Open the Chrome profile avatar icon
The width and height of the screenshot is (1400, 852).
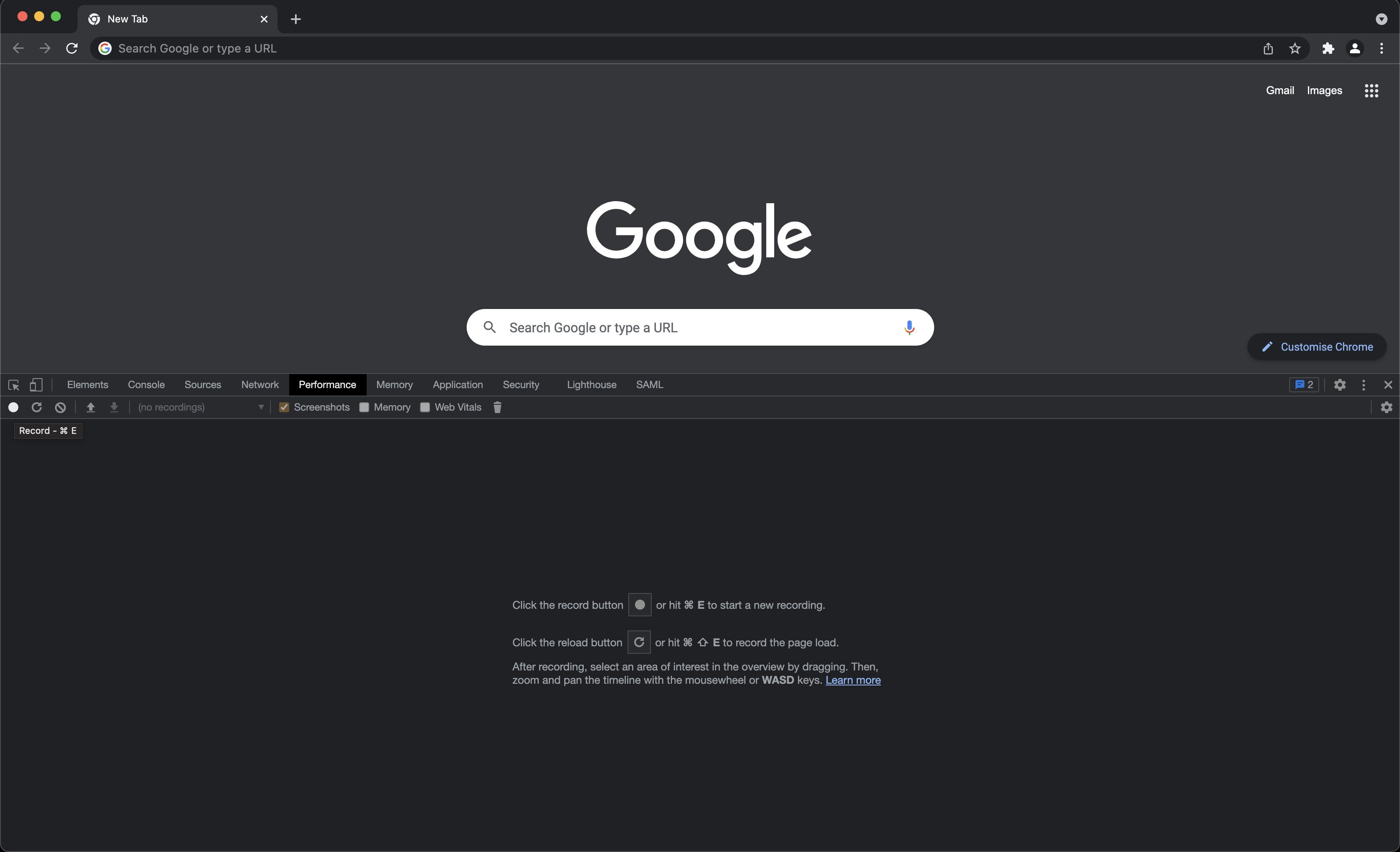tap(1355, 49)
